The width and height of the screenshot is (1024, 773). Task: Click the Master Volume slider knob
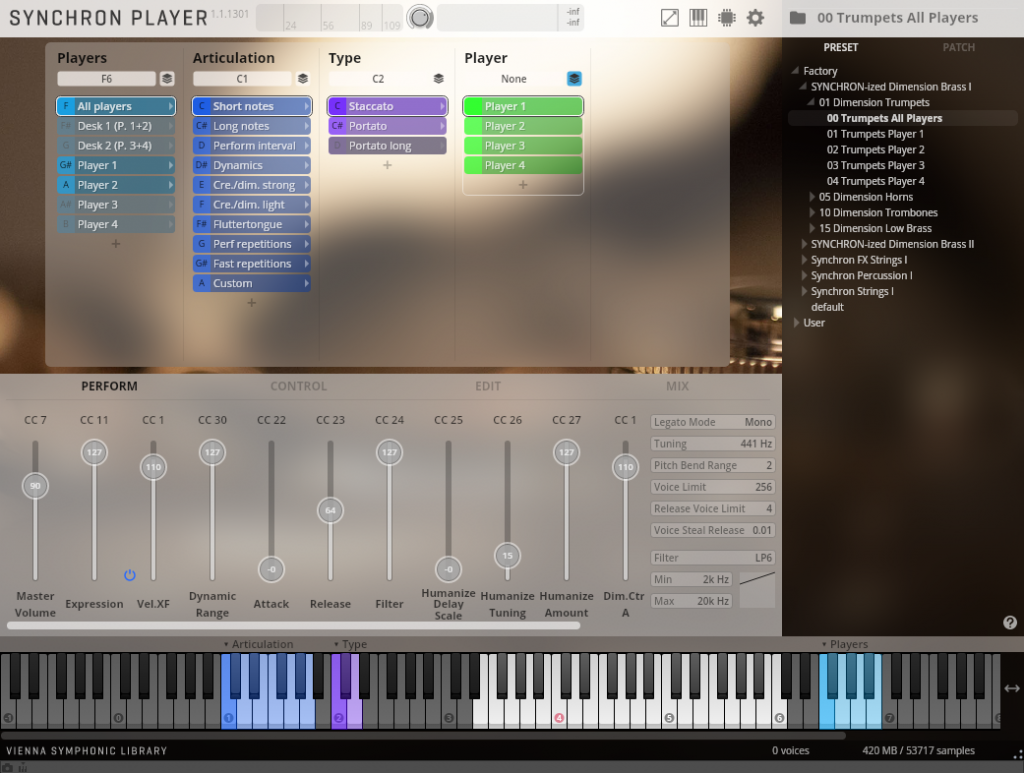click(x=35, y=486)
